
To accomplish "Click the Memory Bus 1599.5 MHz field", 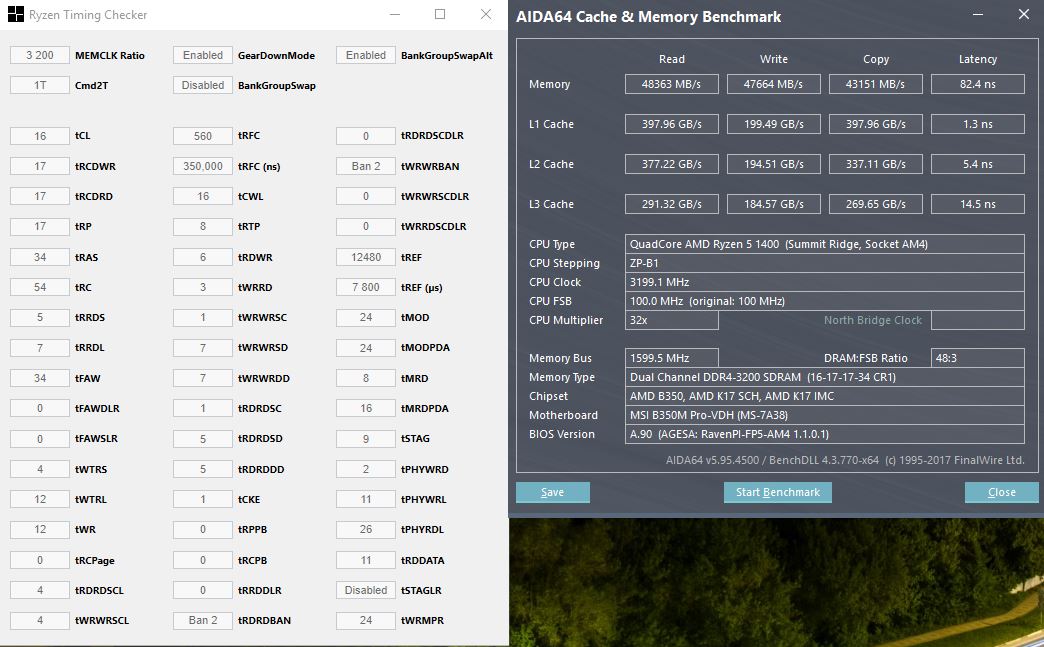I will [x=672, y=358].
